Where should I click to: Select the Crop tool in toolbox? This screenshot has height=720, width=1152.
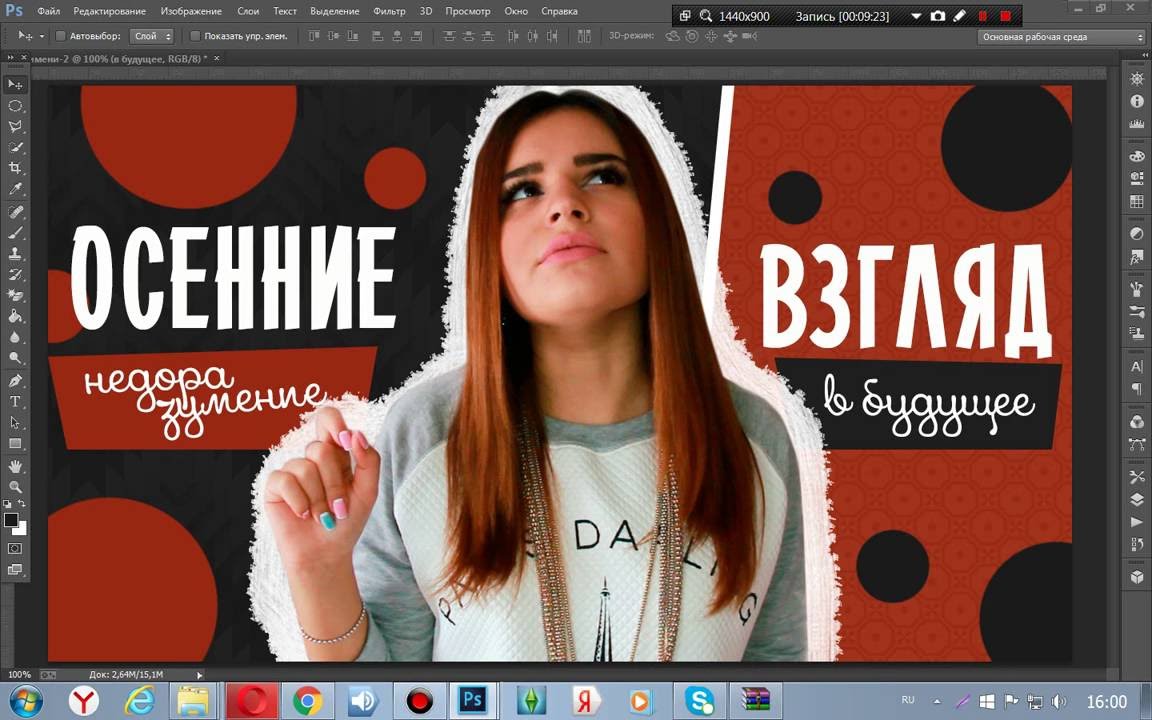(15, 168)
